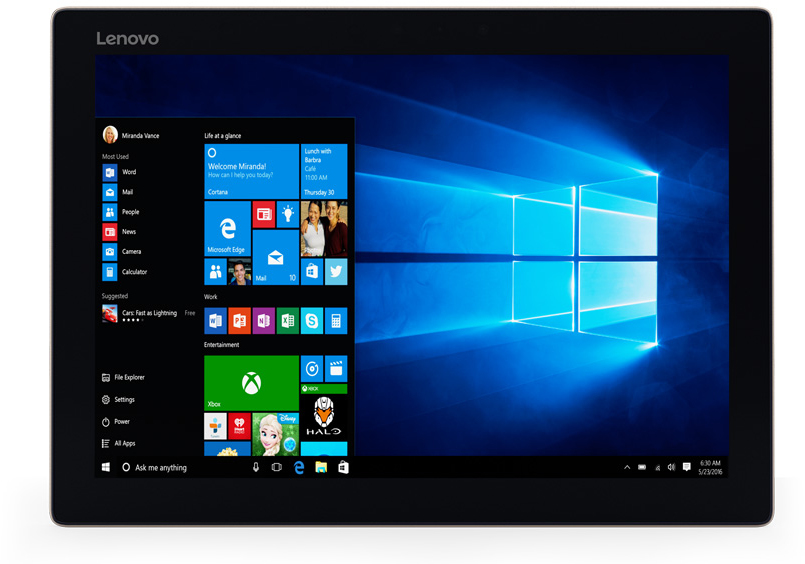Check the battery status icon

[642, 467]
